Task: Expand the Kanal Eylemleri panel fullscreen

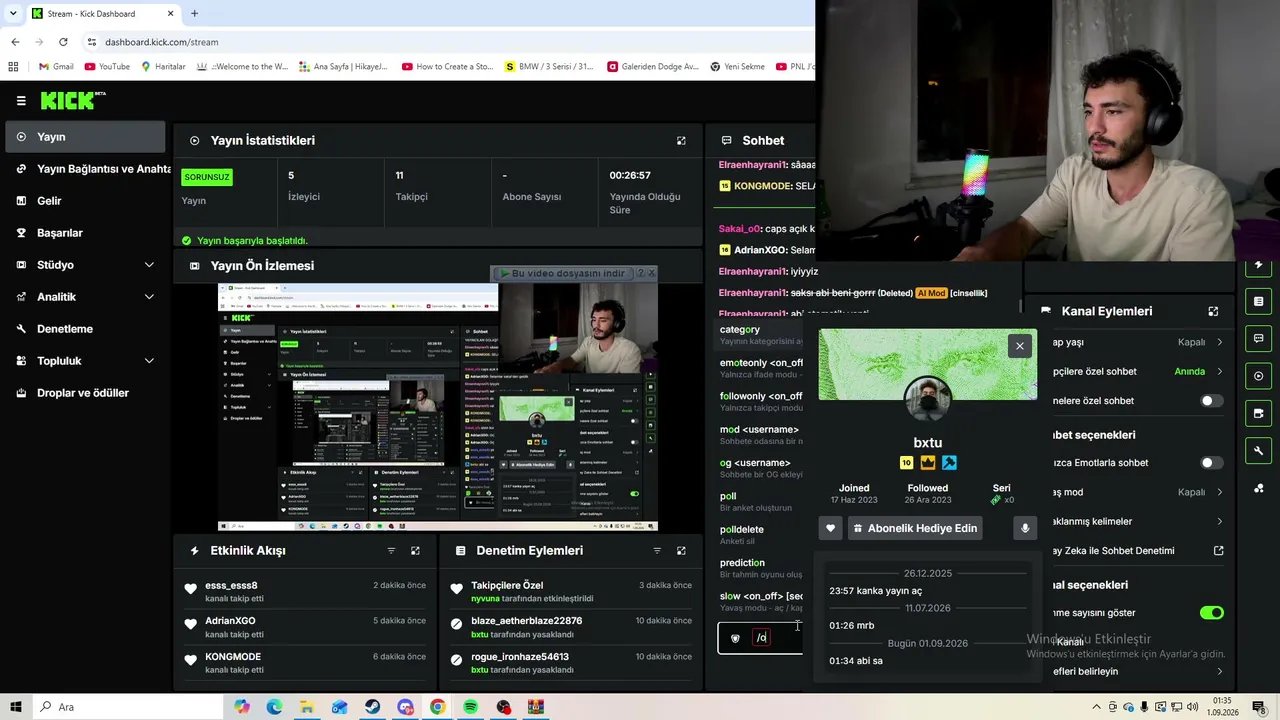Action: (1213, 311)
